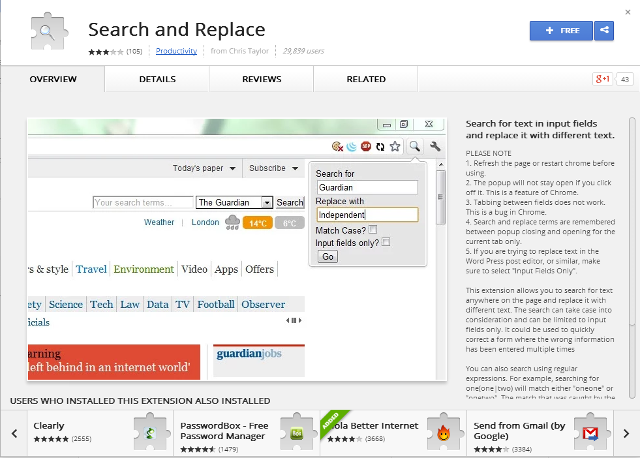Click the 6°C temperature badge

pyautogui.click(x=289, y=223)
